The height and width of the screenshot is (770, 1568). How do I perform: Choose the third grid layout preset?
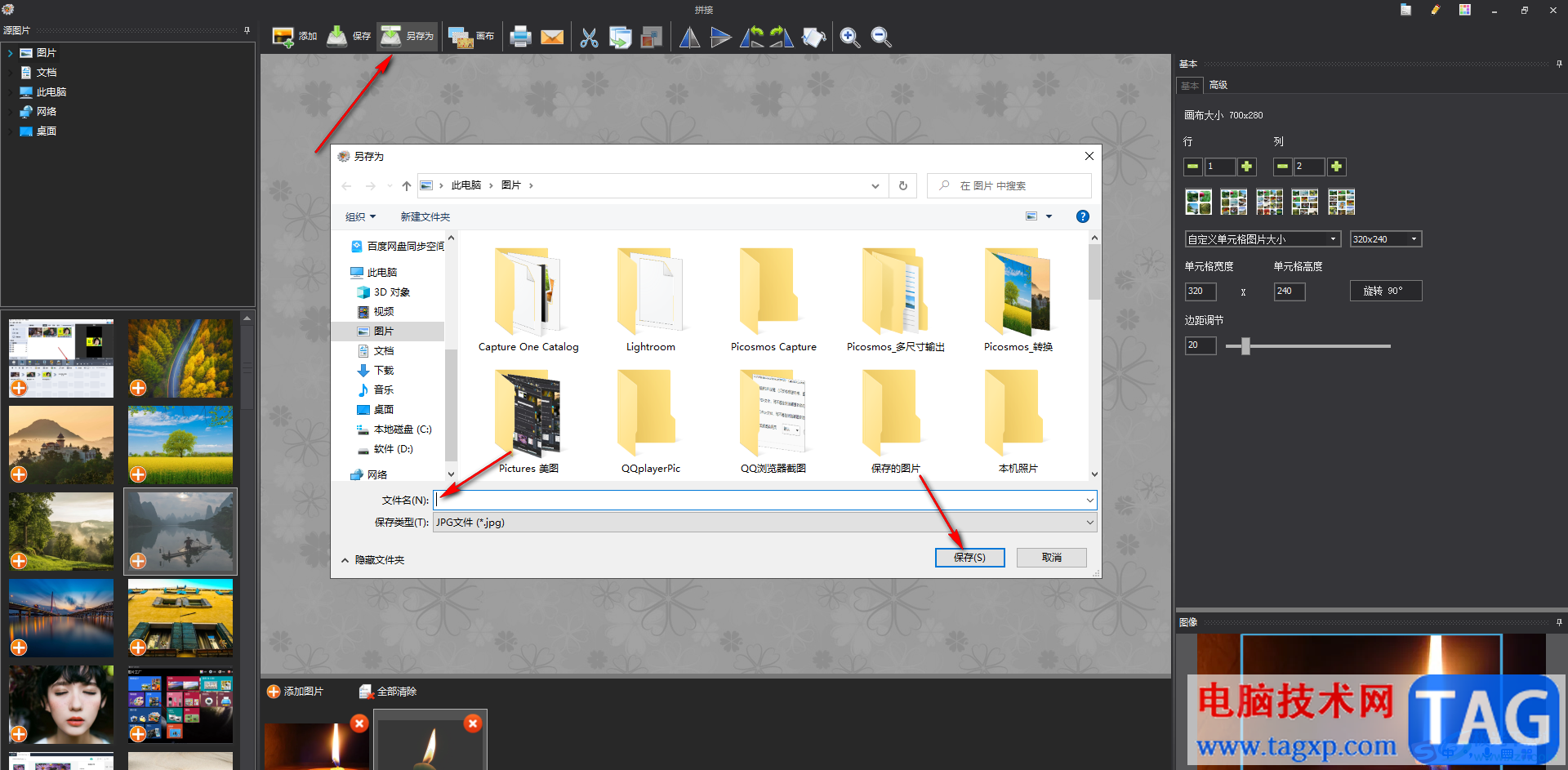(x=1269, y=202)
